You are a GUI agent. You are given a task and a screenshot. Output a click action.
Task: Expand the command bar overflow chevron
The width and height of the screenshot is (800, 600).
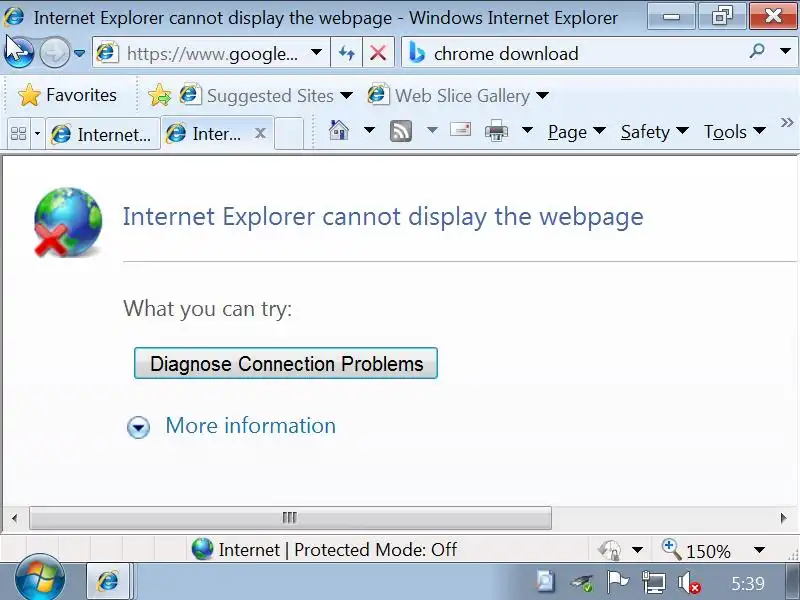point(787,123)
